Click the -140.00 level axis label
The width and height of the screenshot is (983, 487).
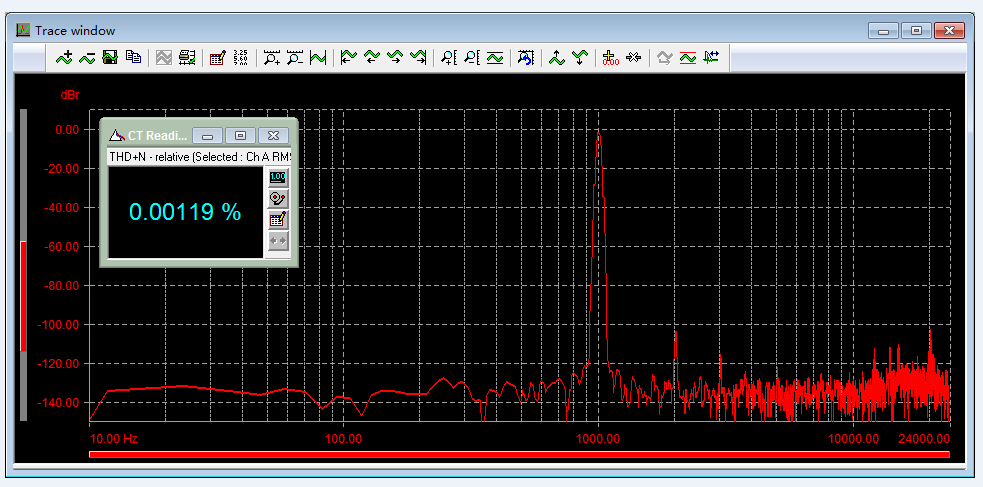58,402
